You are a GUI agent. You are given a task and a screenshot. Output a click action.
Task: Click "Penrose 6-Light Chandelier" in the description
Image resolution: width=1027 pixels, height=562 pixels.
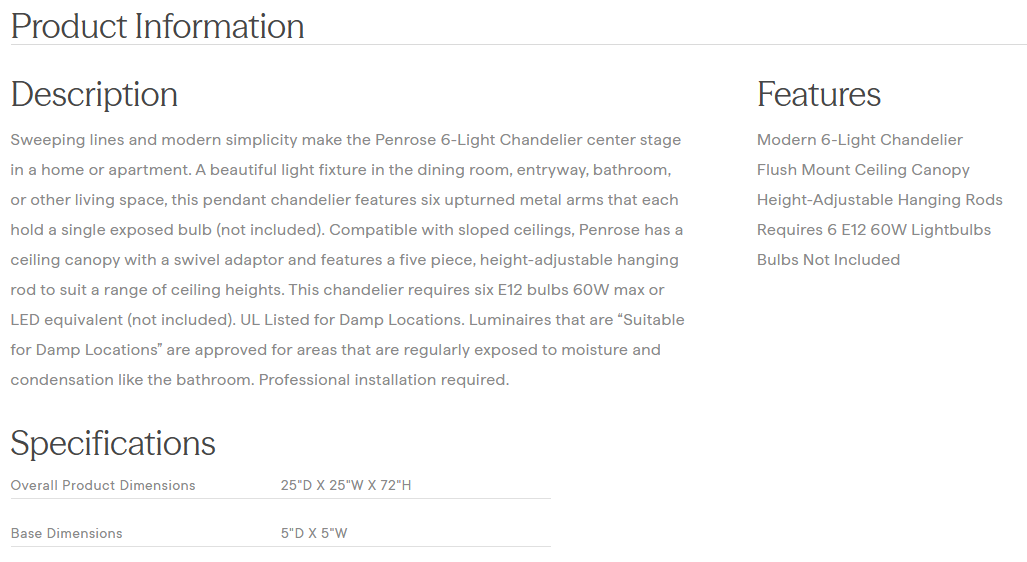tap(482, 140)
